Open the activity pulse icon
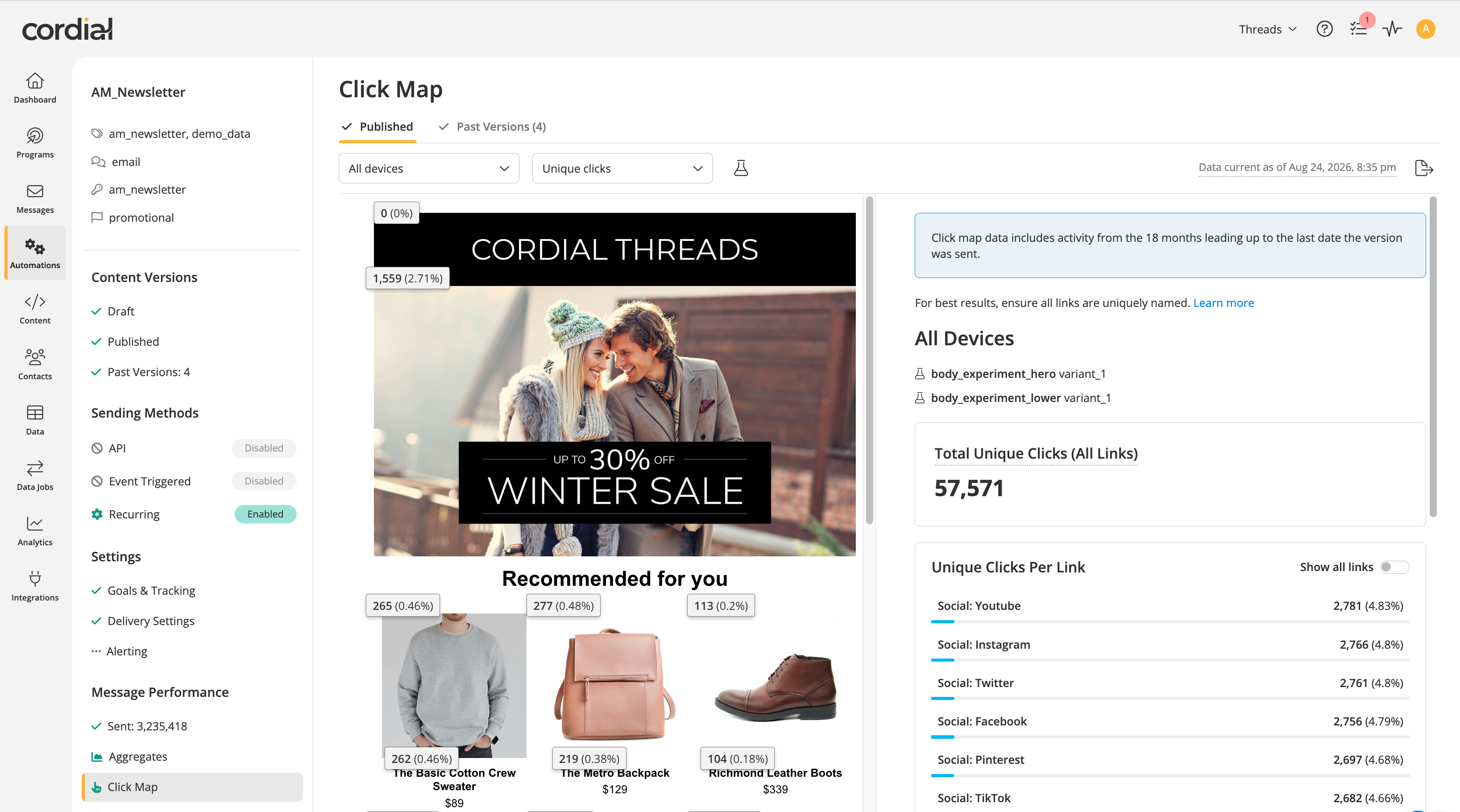The width and height of the screenshot is (1460, 812). click(x=1392, y=29)
